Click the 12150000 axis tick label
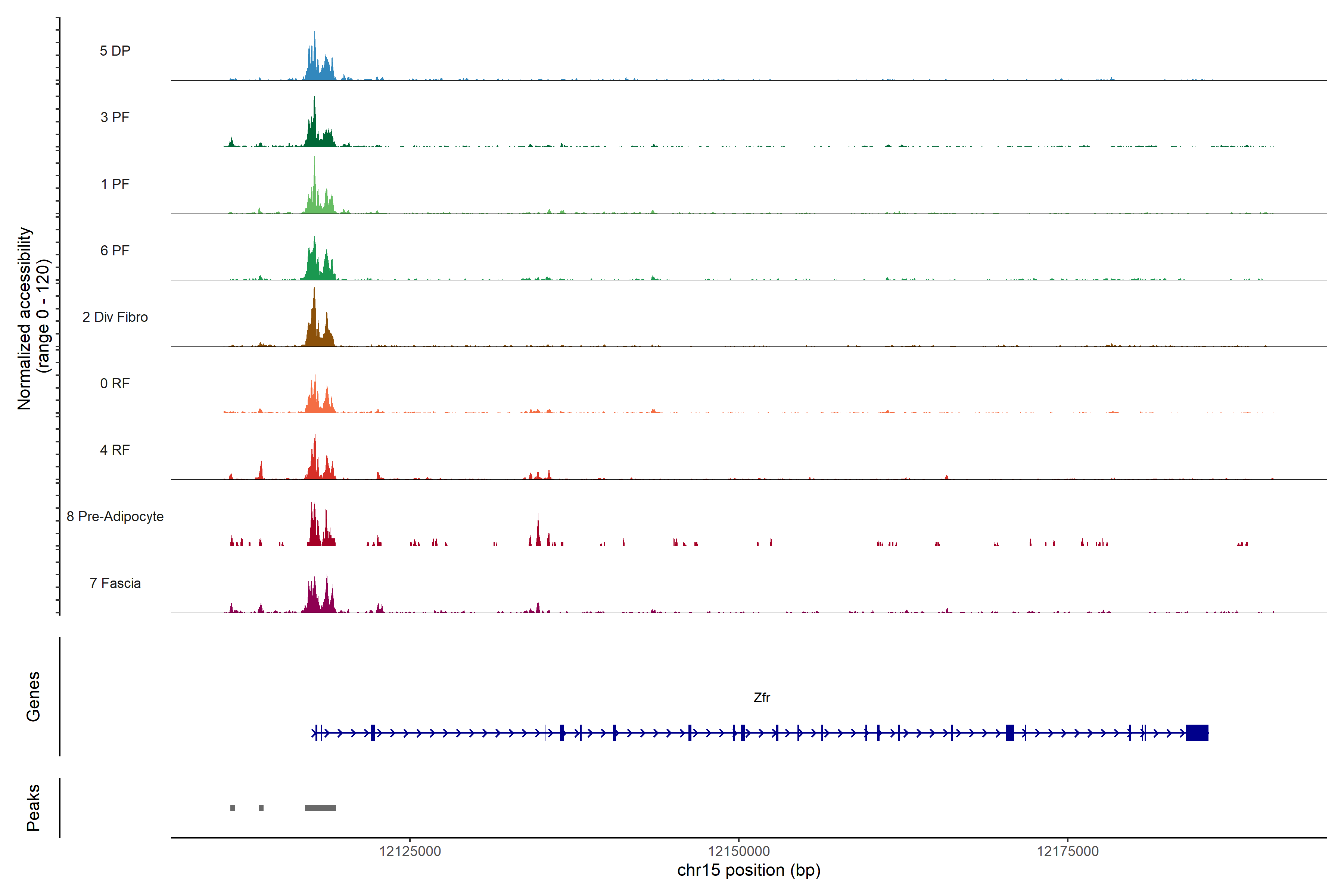1344x896 pixels. pos(739,852)
